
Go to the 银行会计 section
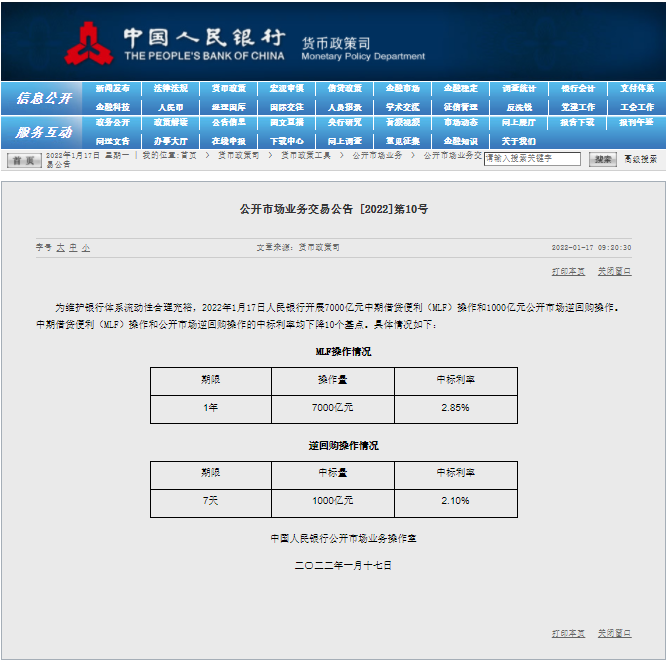[x=578, y=88]
